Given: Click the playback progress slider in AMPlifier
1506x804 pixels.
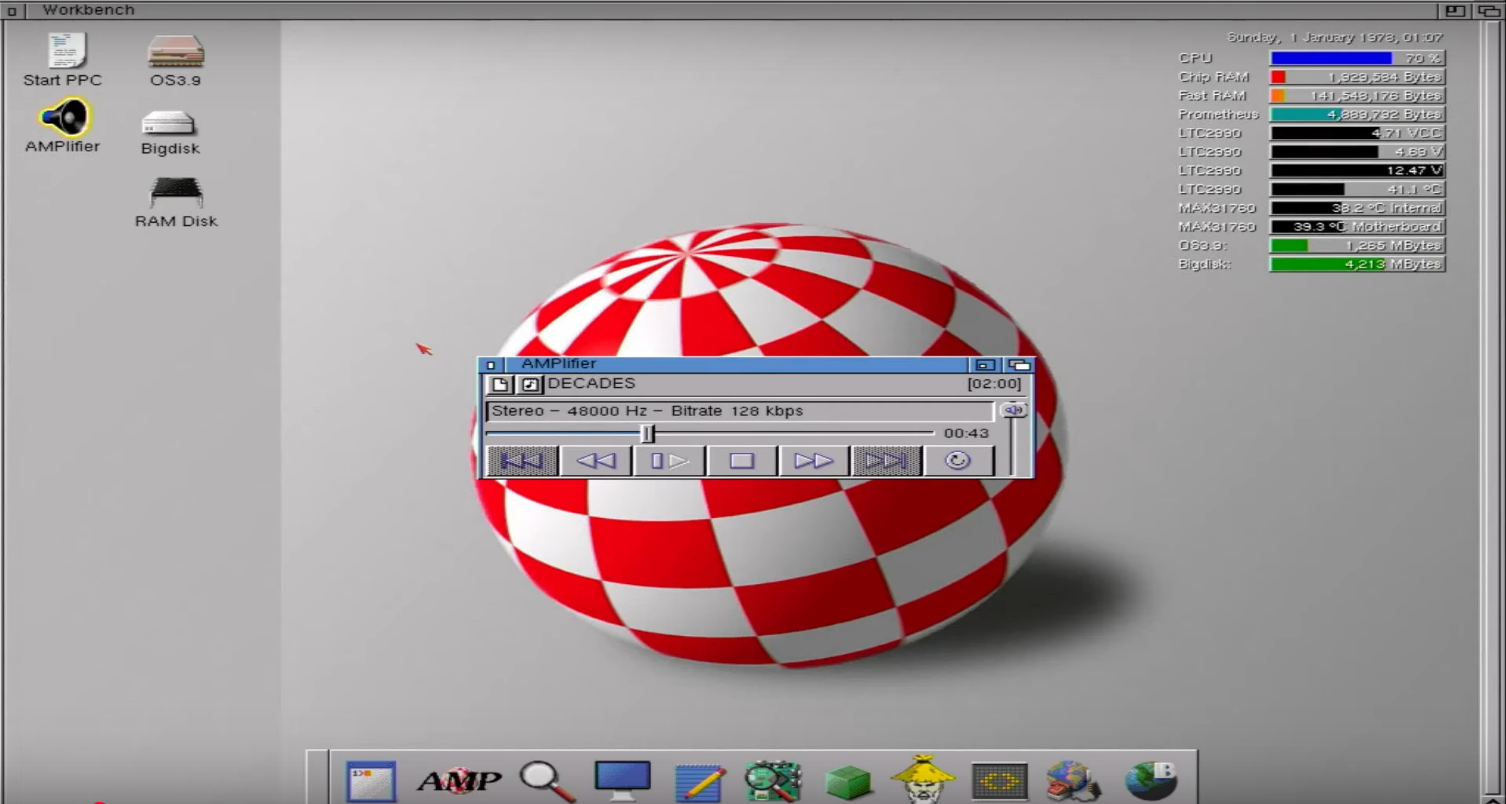Looking at the screenshot, I should [648, 433].
